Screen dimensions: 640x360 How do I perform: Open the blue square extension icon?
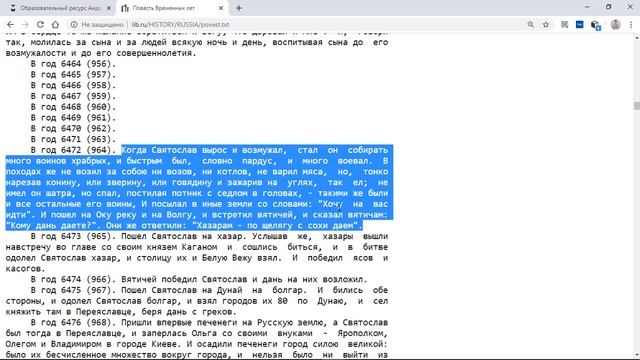click(580, 24)
